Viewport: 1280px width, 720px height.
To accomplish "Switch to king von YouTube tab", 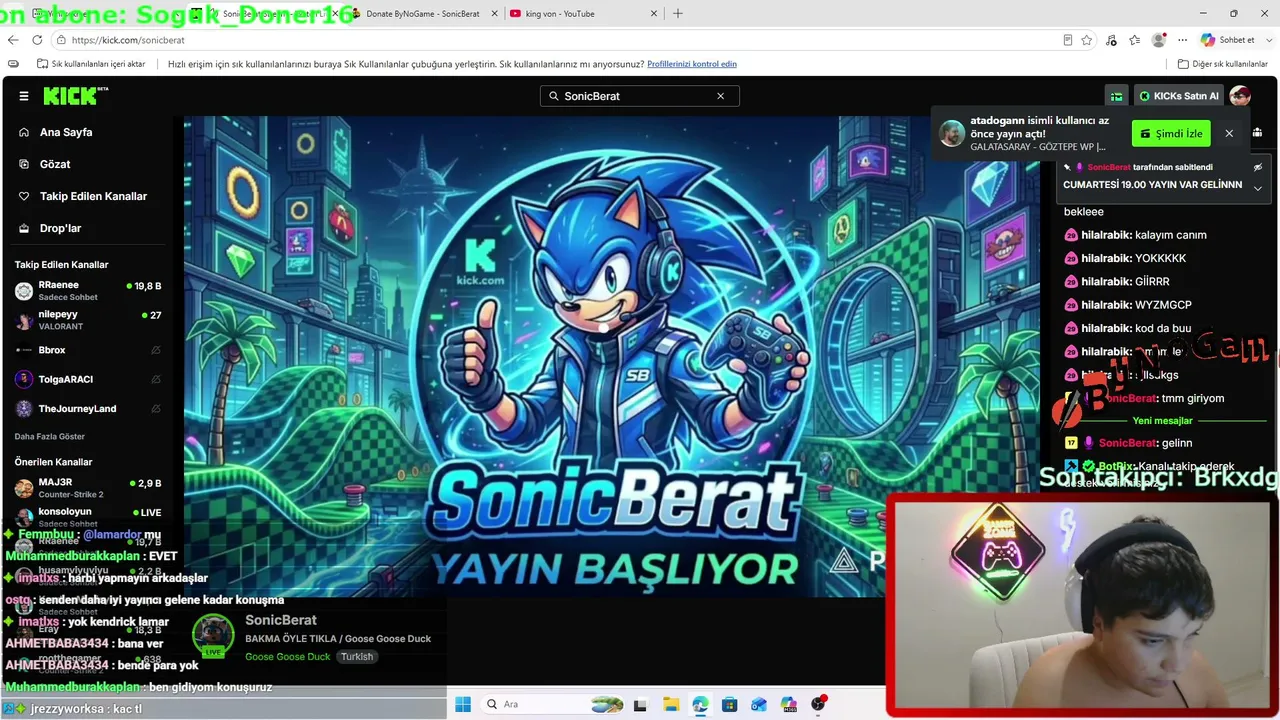I will coord(582,14).
